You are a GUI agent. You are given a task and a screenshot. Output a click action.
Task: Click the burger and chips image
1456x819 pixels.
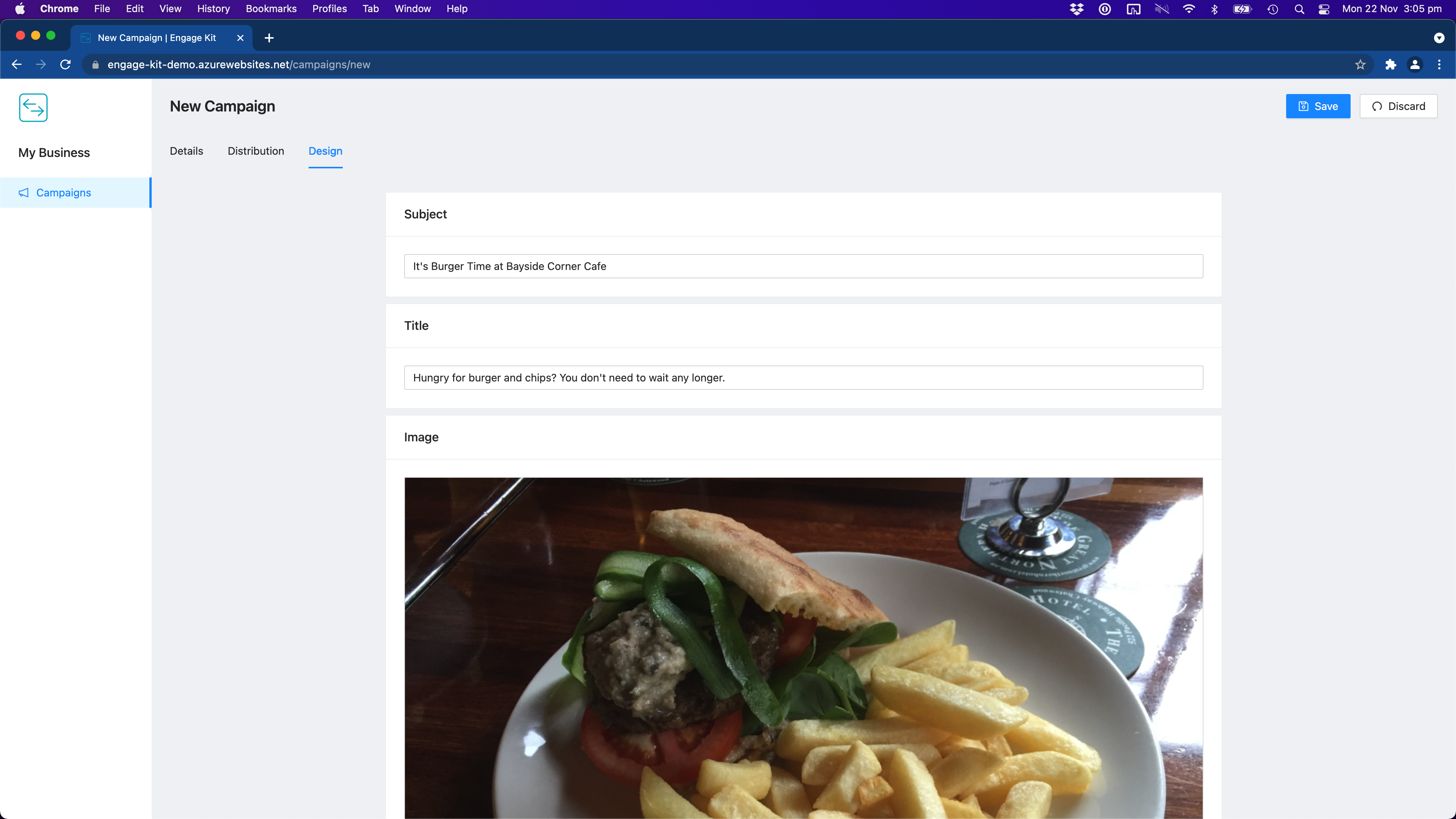pyautogui.click(x=803, y=648)
